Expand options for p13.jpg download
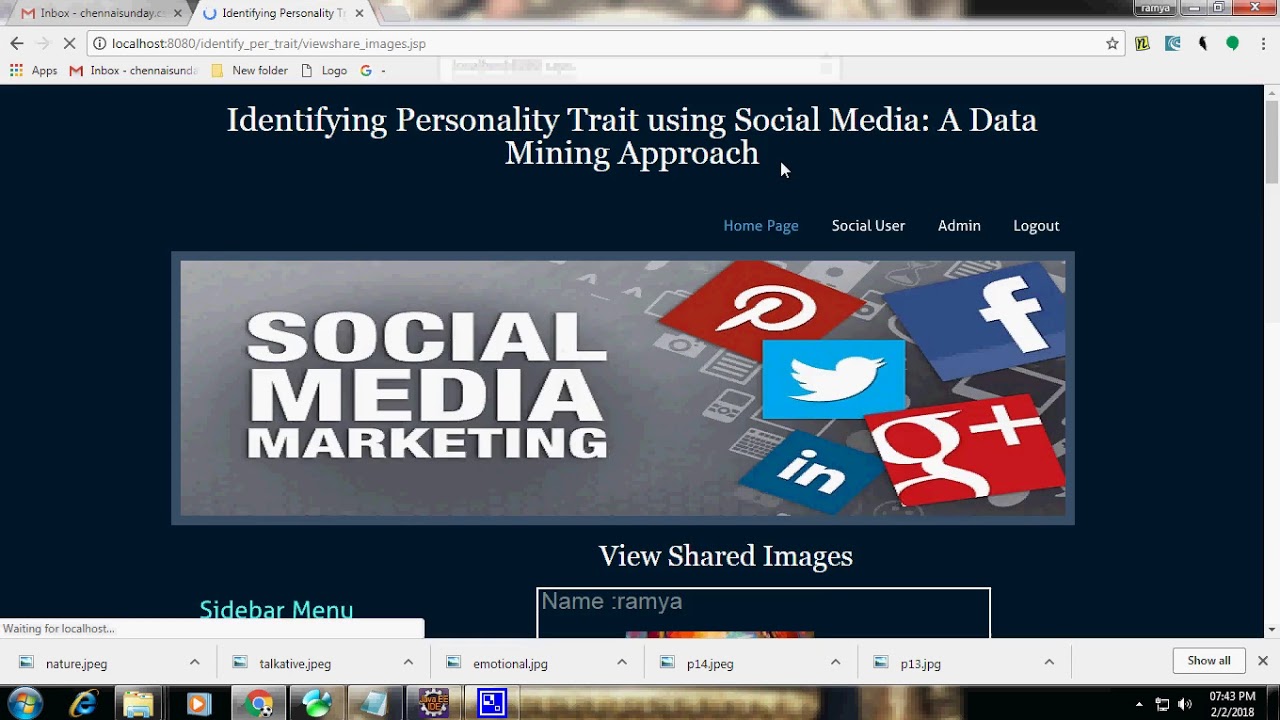 pyautogui.click(x=1049, y=662)
